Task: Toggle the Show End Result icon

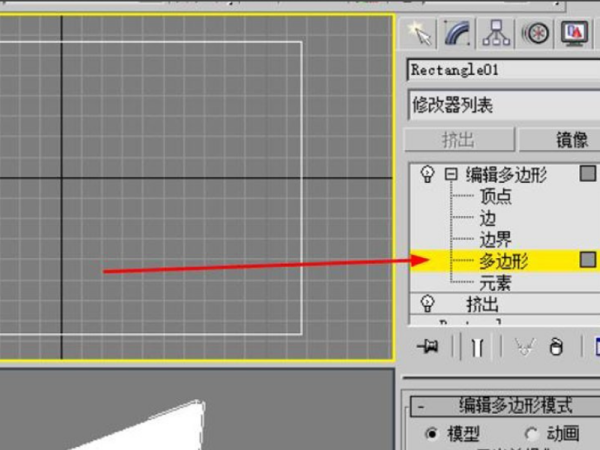Action: pyautogui.click(x=477, y=347)
